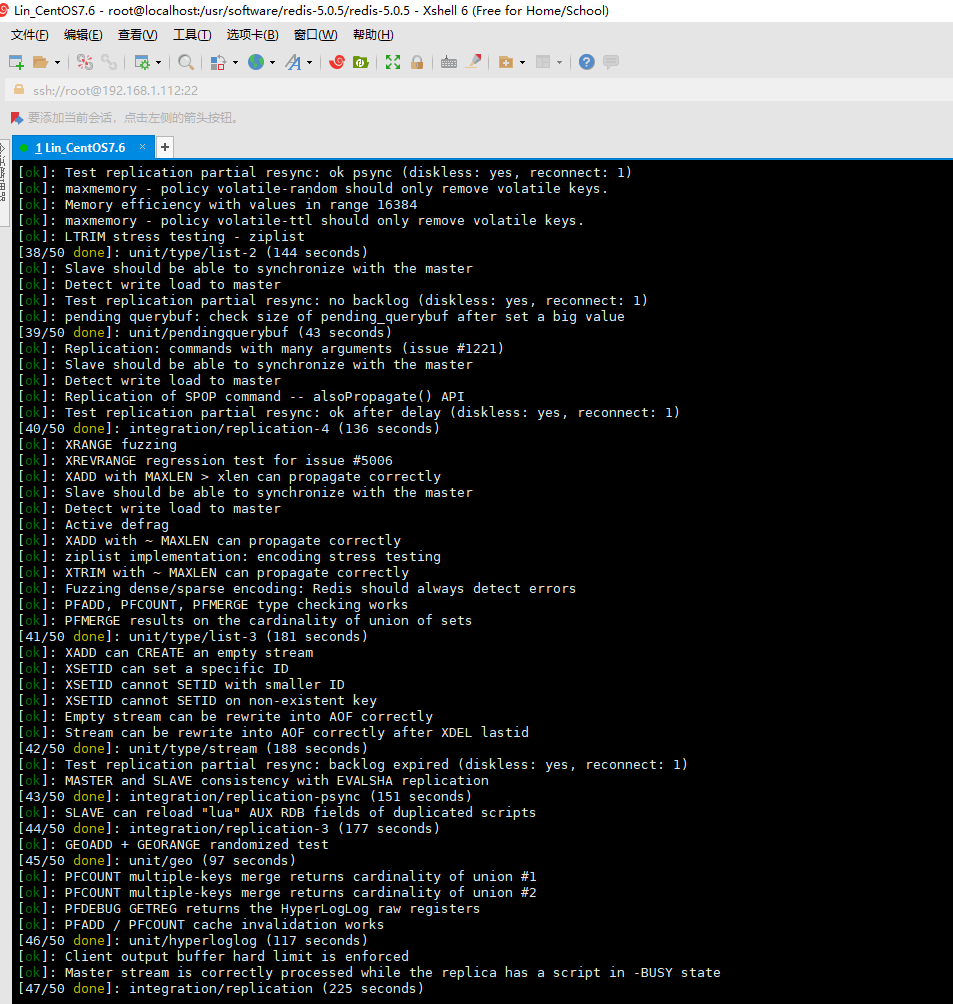Screen dimensions: 953x1004
Task: Click the reconnect broken-link icon
Action: click(84, 62)
